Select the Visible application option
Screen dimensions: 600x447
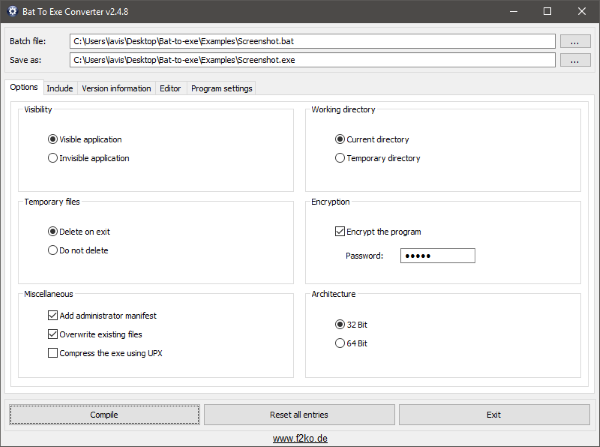click(x=85, y=139)
